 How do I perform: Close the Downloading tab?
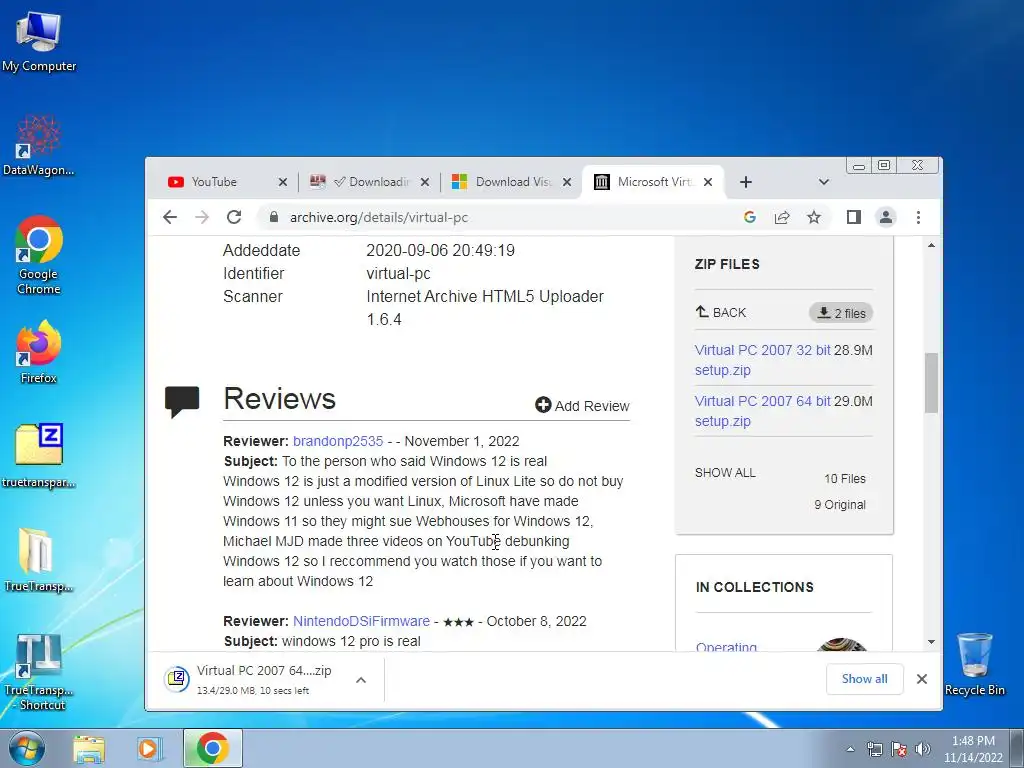tap(425, 182)
